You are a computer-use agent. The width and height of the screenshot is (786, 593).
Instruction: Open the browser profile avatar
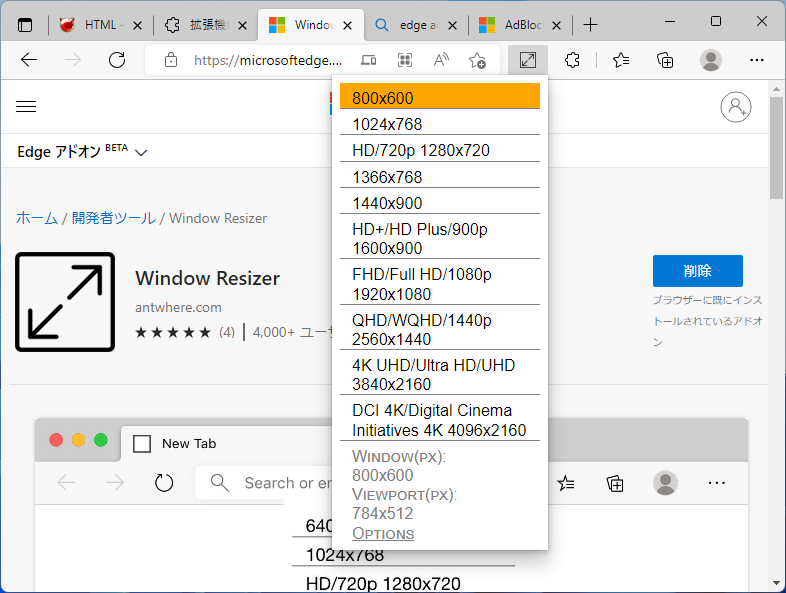pos(710,60)
